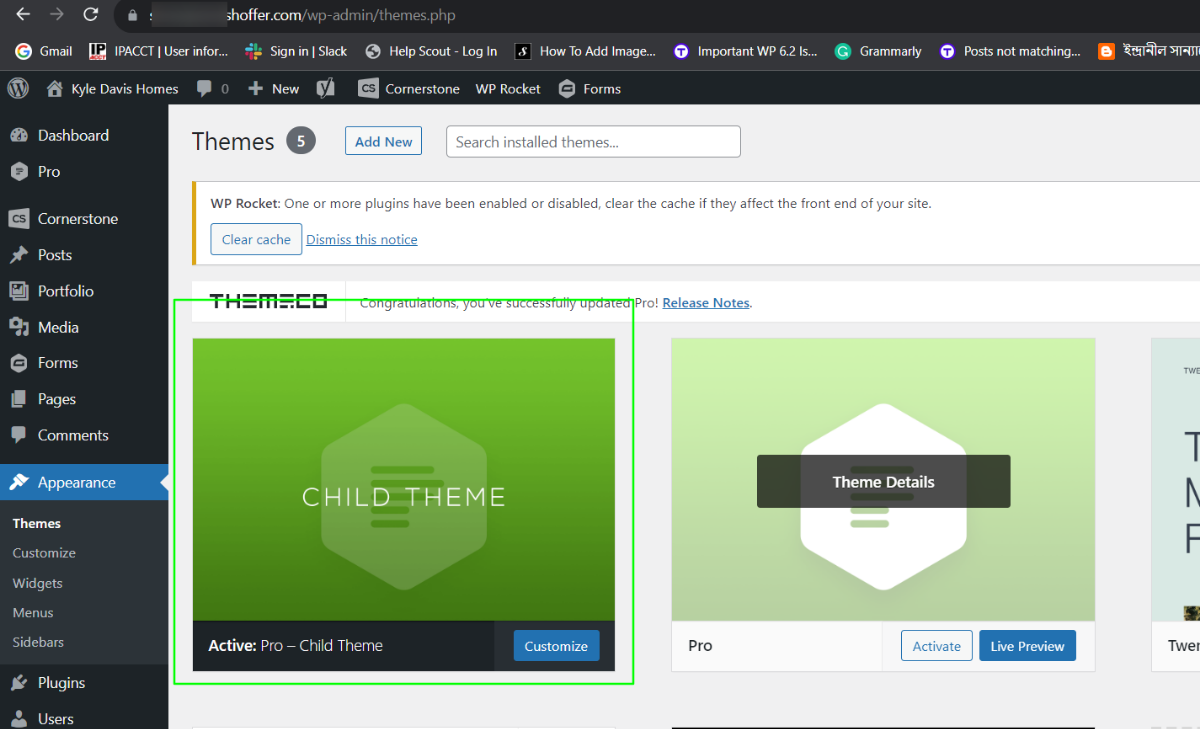Open the Plugins sidebar menu

tap(61, 683)
